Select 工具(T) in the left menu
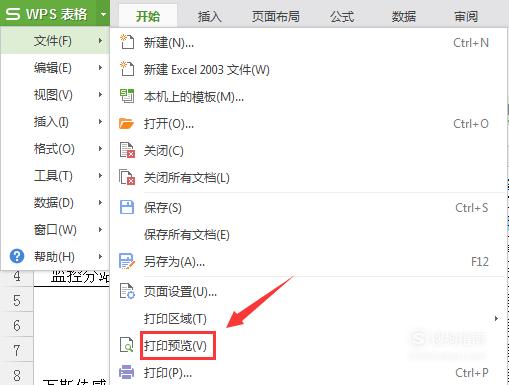The width and height of the screenshot is (509, 385). [55, 176]
